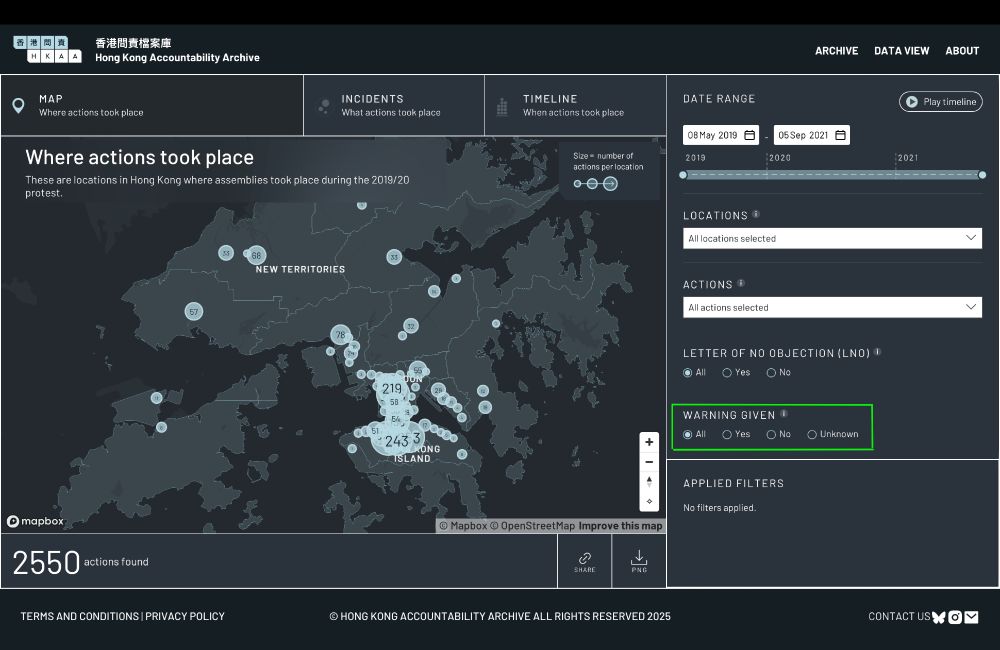Click the '2021' timeline year marker
This screenshot has height=650, width=1000.
[908, 158]
